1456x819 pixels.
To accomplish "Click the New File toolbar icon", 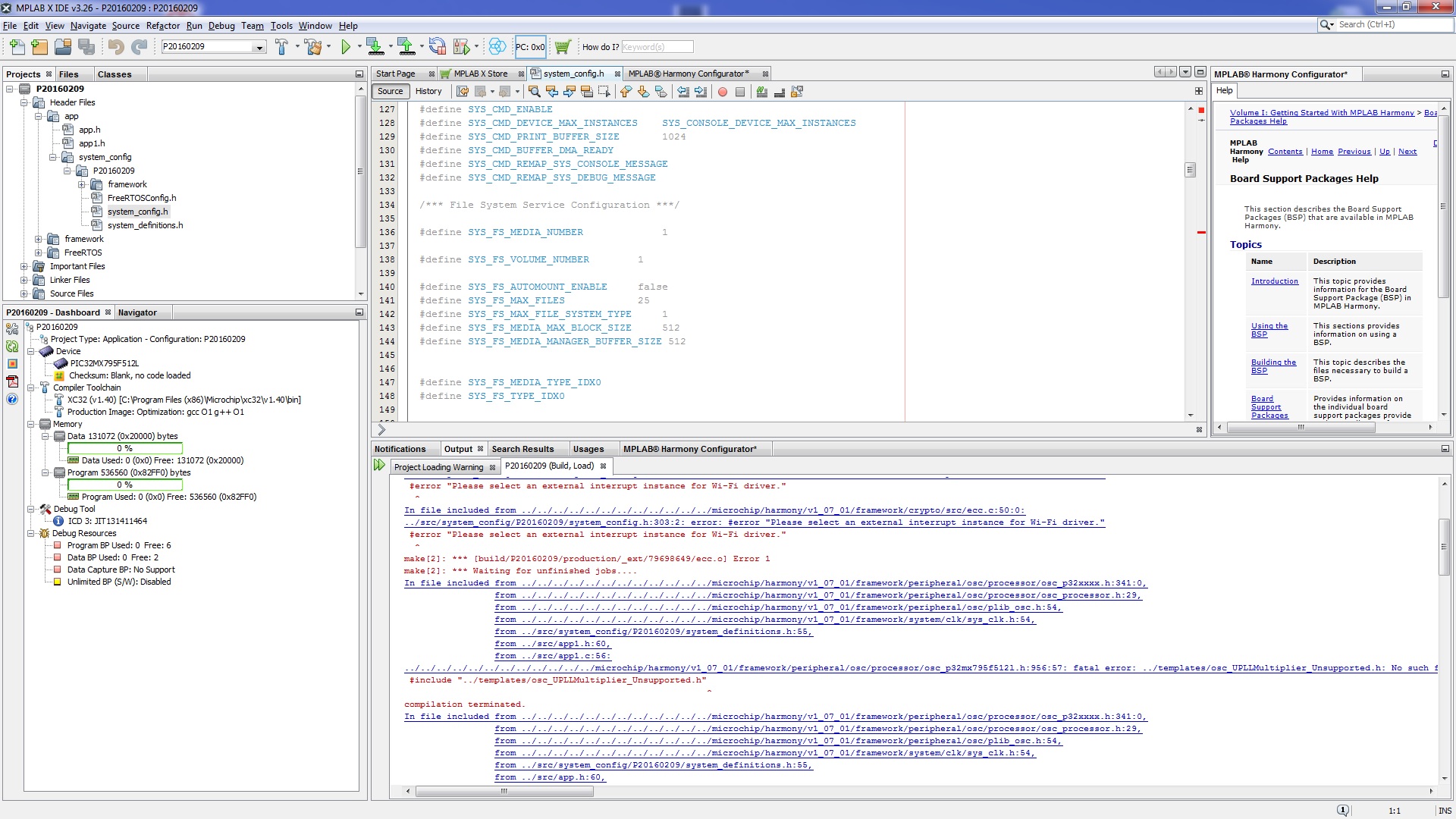I will point(17,47).
